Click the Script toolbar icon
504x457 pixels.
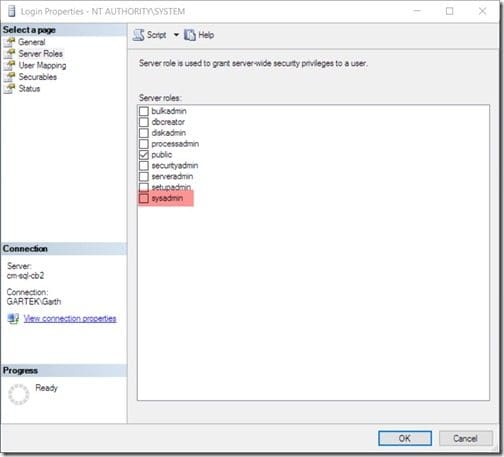click(x=138, y=35)
